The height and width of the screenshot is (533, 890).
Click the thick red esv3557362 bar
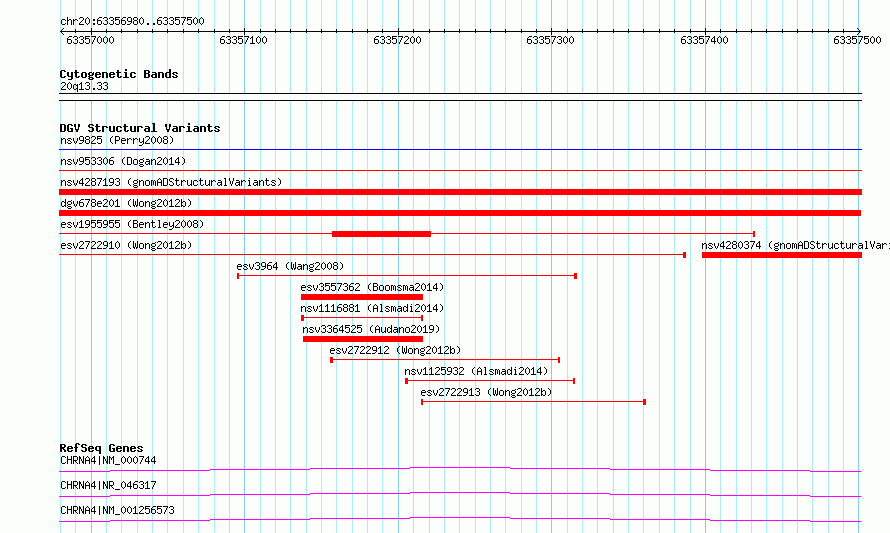point(362,297)
